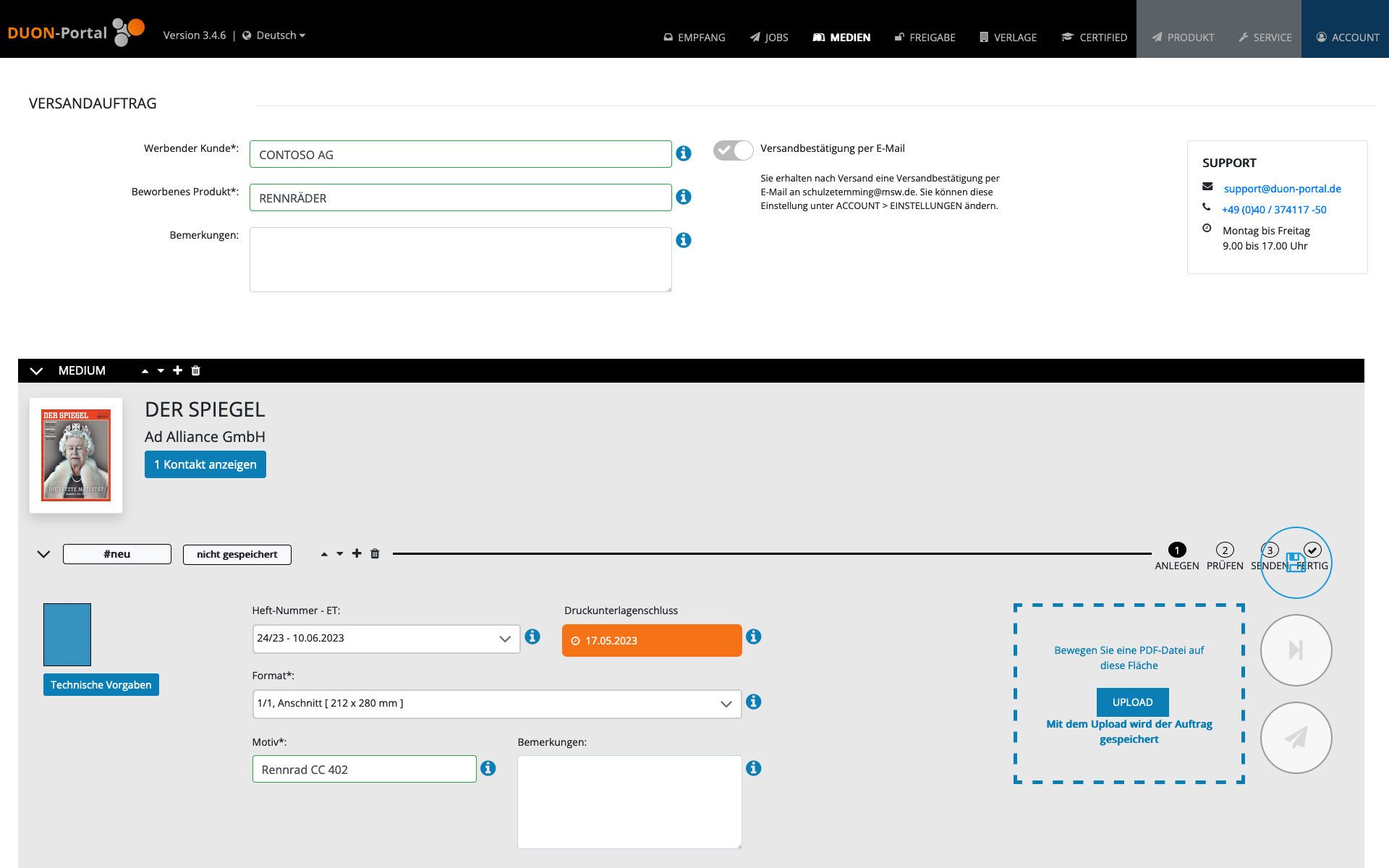The height and width of the screenshot is (868, 1389).
Task: Show info for Motiv field
Action: pyautogui.click(x=488, y=768)
